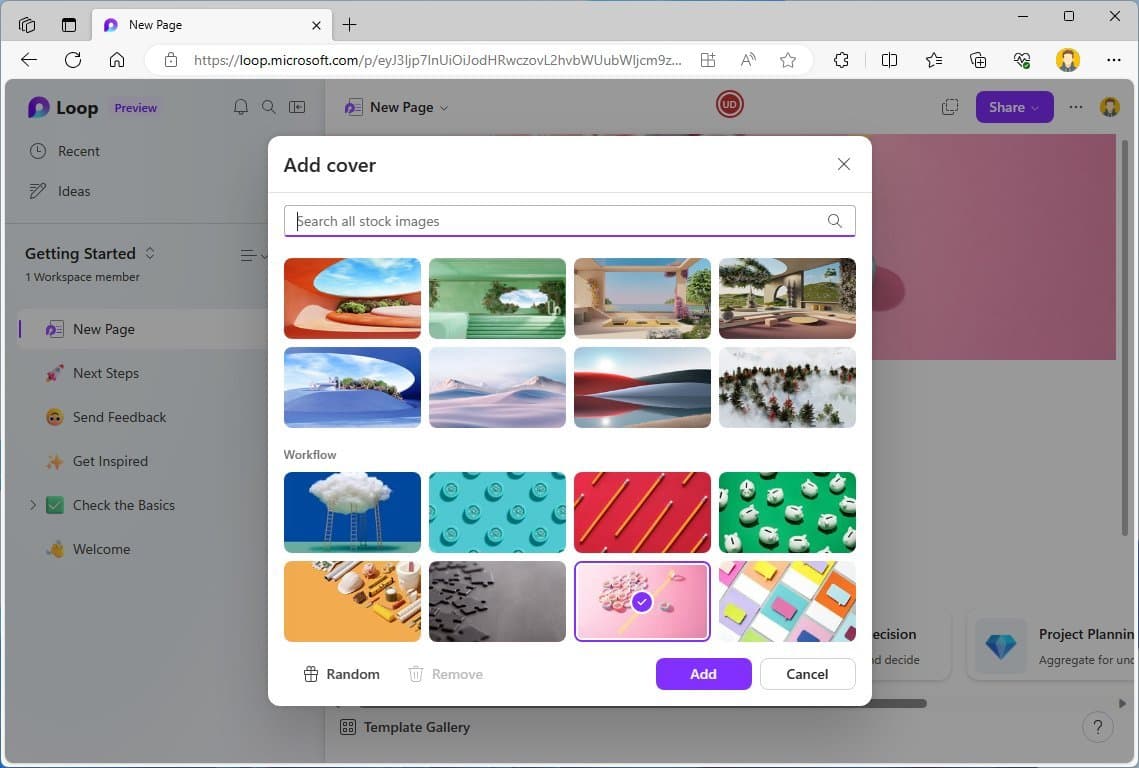
Task: Open the Getting Started workspace switcher
Action: [x=150, y=253]
